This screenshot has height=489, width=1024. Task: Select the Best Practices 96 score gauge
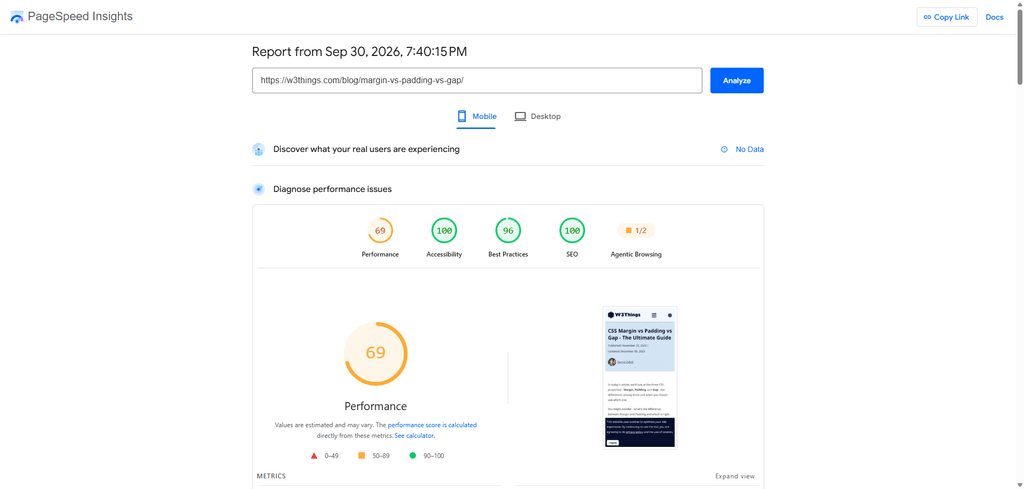click(508, 230)
